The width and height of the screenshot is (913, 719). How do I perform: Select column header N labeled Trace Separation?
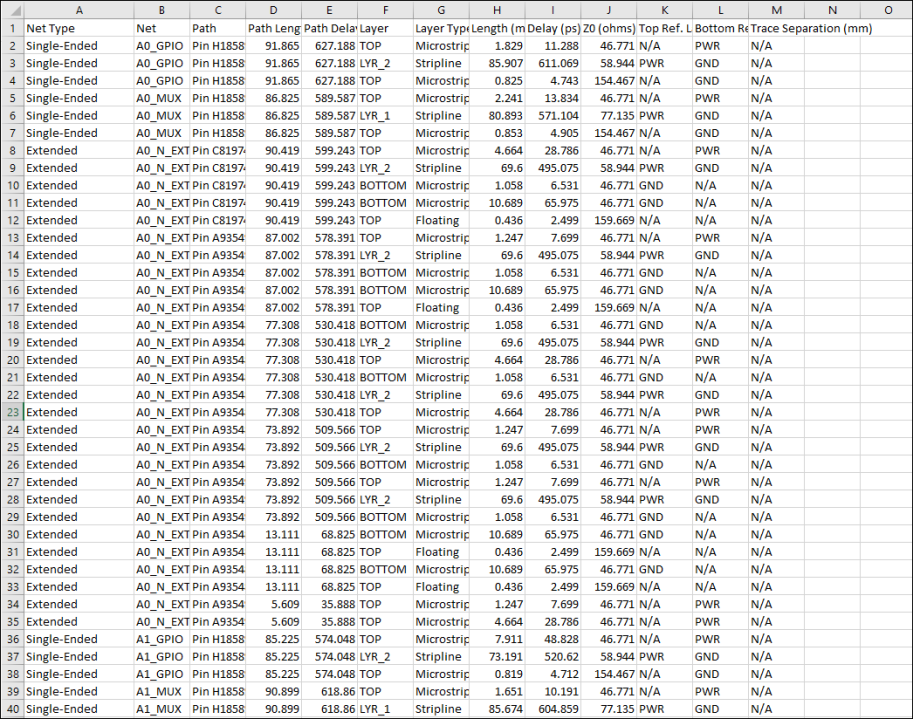click(x=832, y=10)
